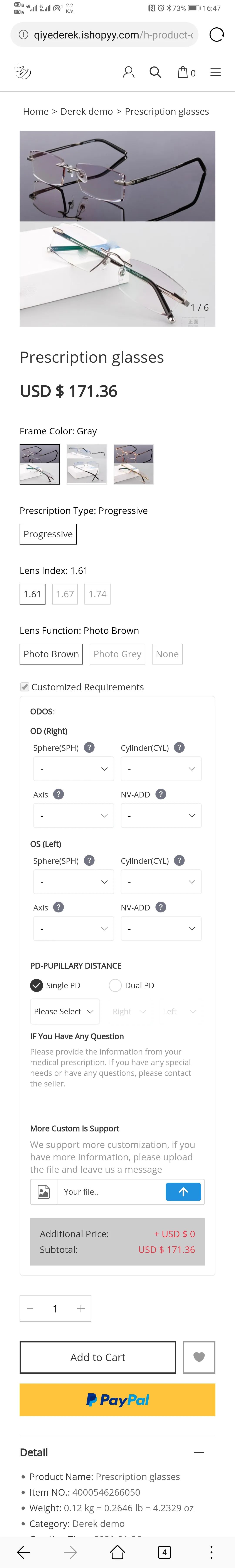Open the hamburger menu icon
The height and width of the screenshot is (1568, 235).
pyautogui.click(x=215, y=72)
